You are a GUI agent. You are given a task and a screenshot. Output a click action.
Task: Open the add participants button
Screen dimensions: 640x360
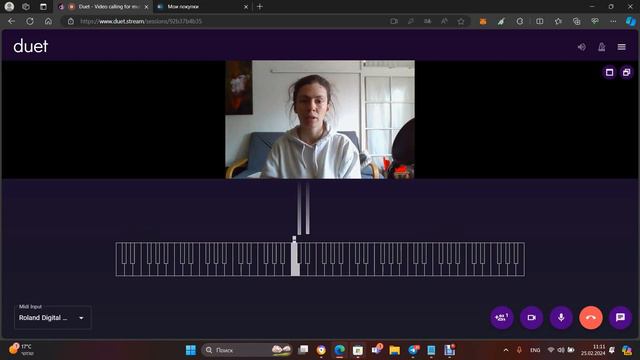tap(502, 317)
